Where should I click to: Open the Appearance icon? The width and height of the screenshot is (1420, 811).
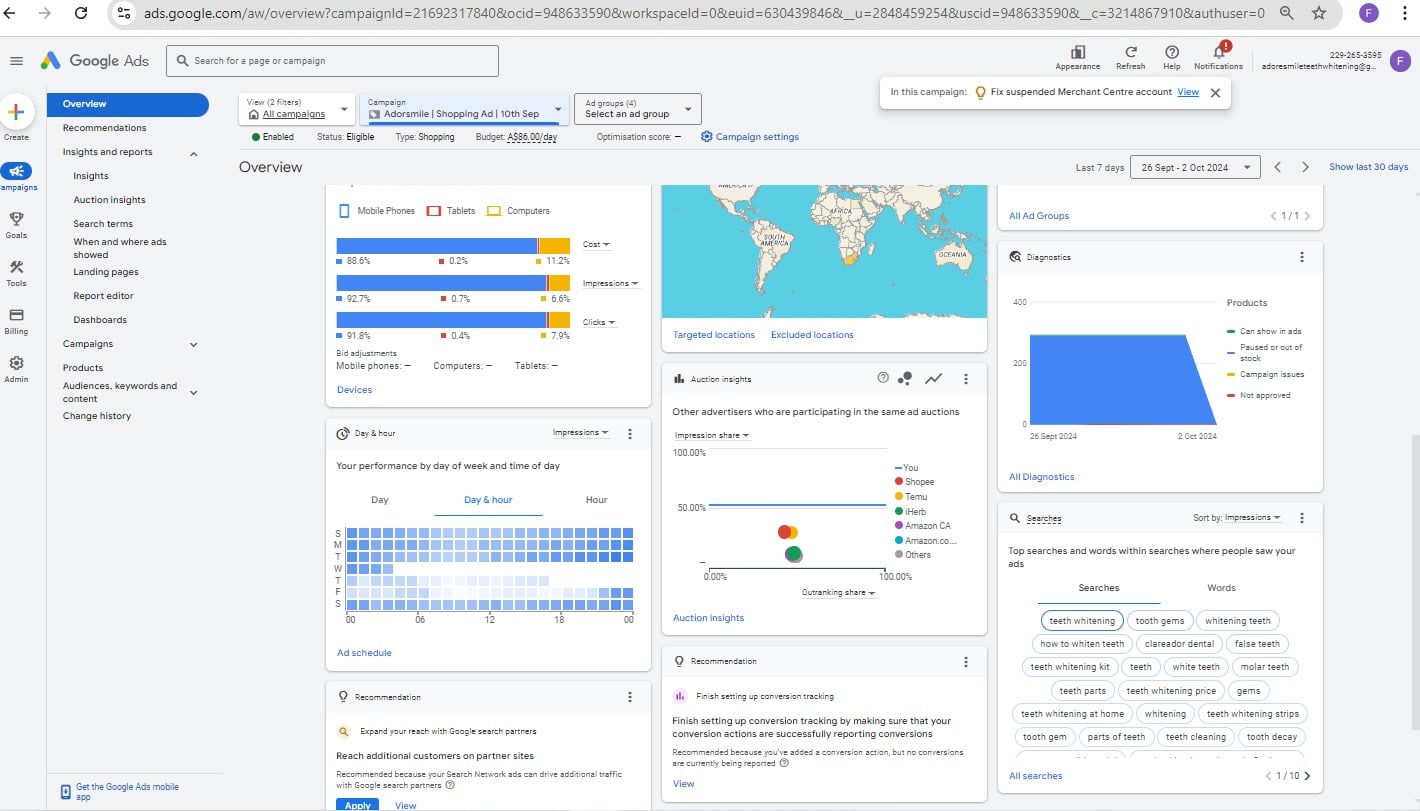1077,53
